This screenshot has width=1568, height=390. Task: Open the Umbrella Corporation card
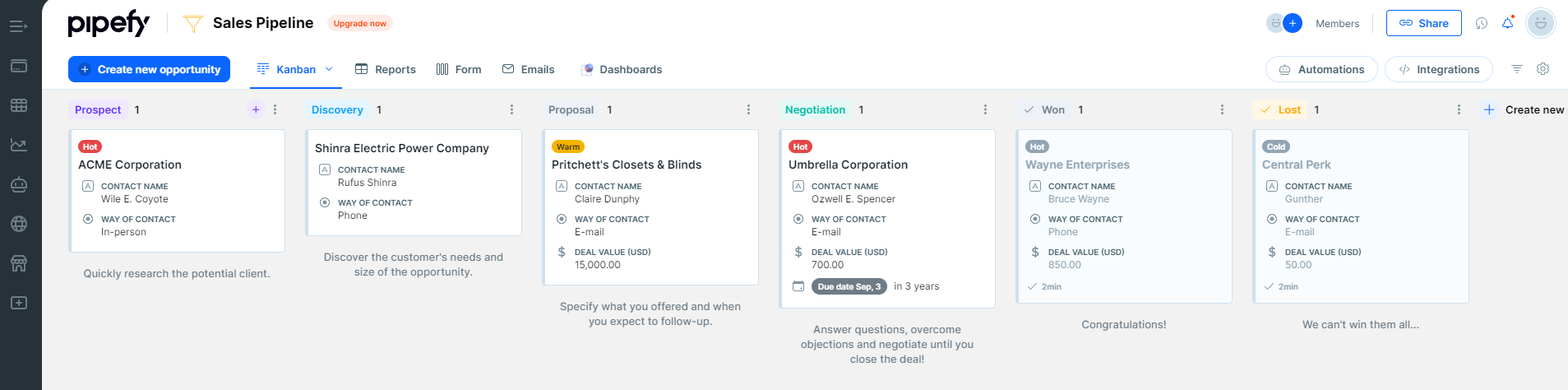point(887,218)
